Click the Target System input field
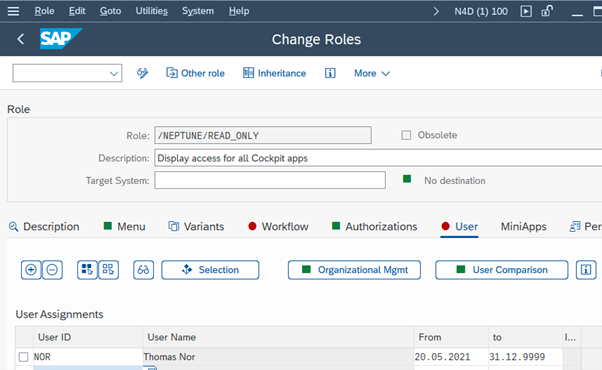 [270, 180]
